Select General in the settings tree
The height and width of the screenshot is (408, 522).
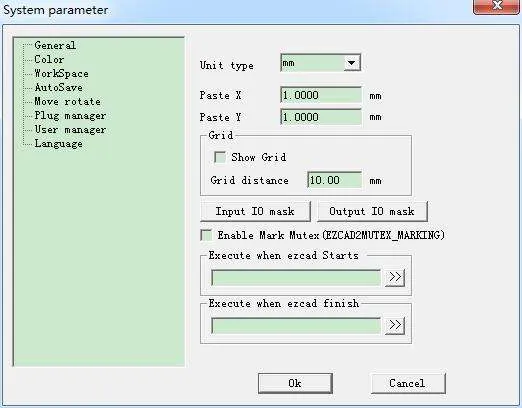(55, 45)
